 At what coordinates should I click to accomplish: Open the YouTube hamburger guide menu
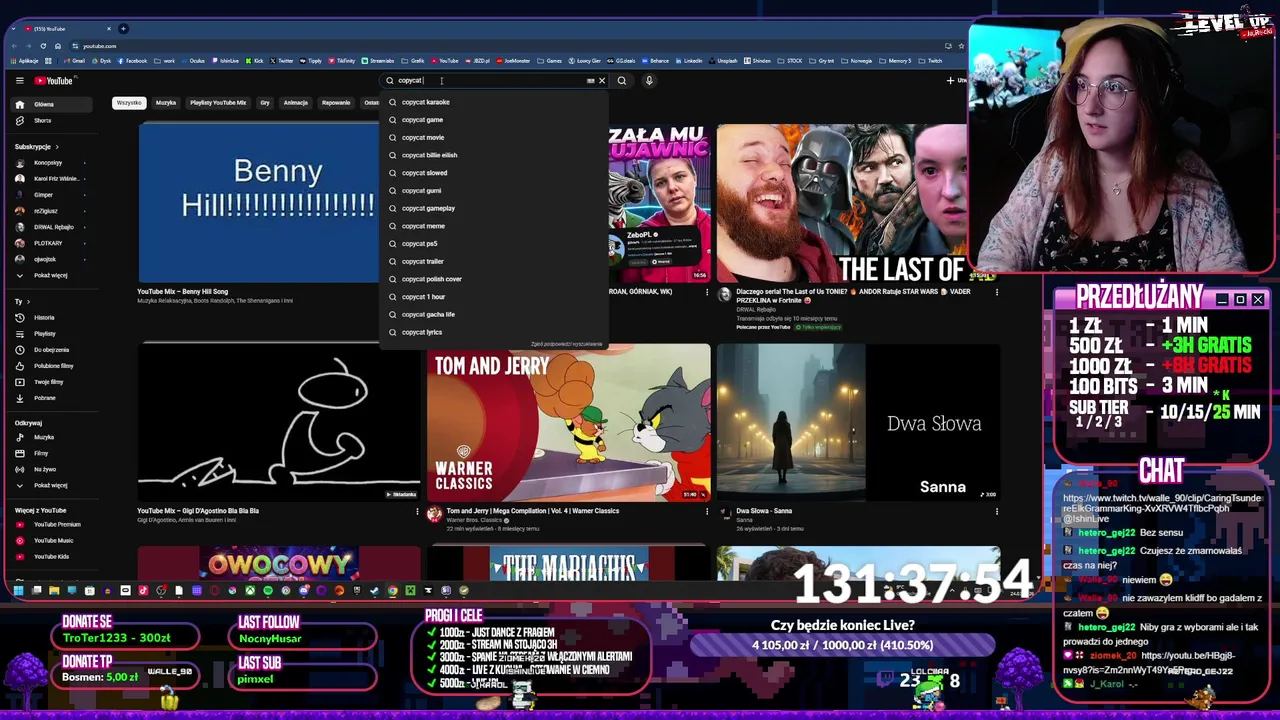[19, 81]
